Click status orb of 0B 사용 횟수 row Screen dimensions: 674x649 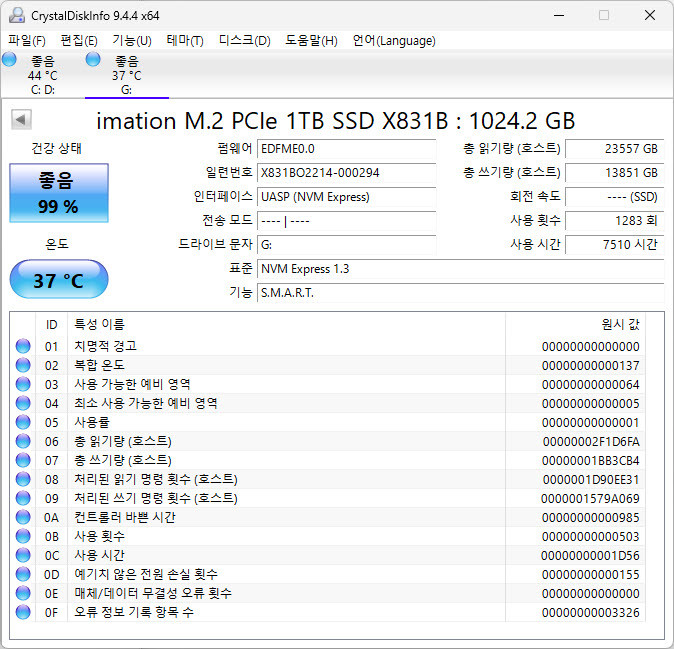(x=23, y=536)
